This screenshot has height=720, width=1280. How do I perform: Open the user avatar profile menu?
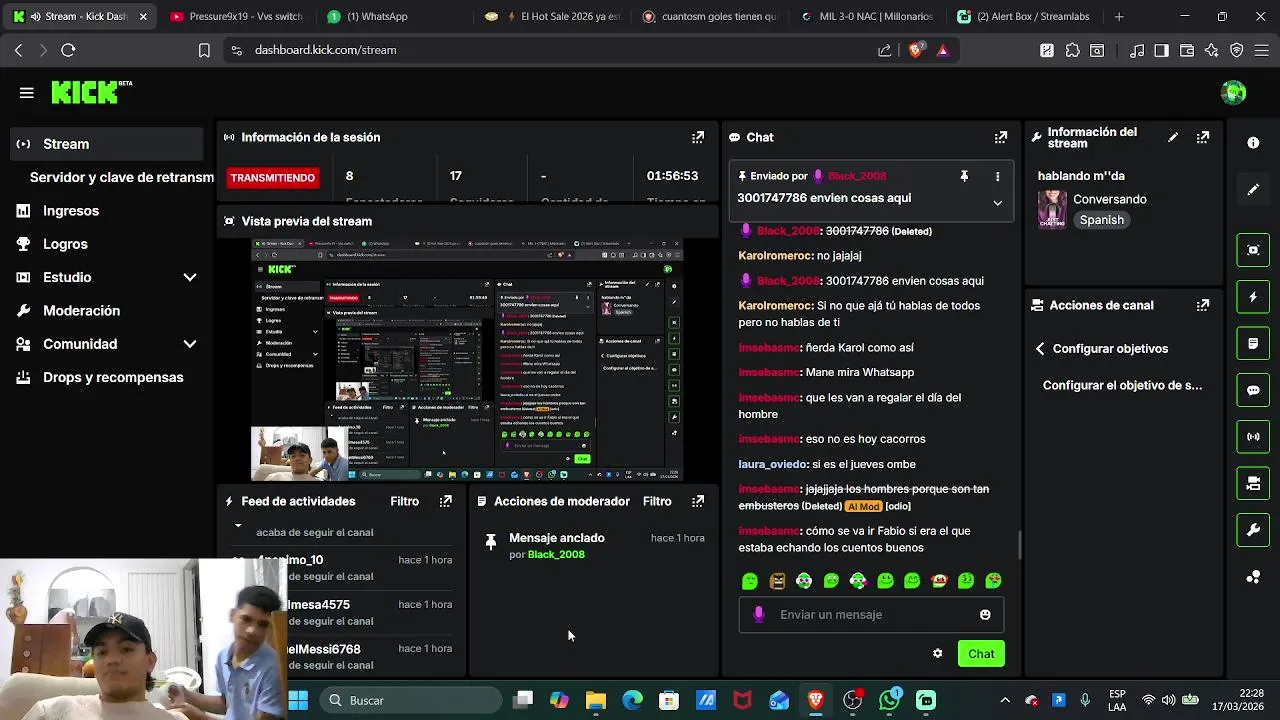pyautogui.click(x=1233, y=93)
